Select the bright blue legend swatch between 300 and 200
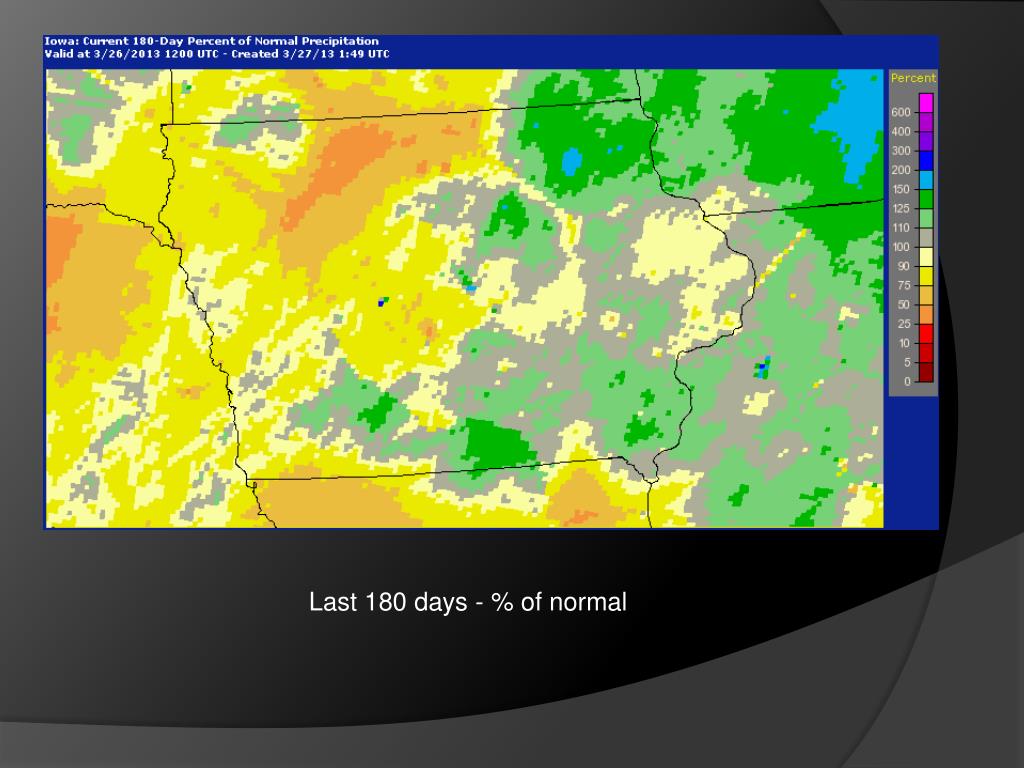 (x=926, y=160)
